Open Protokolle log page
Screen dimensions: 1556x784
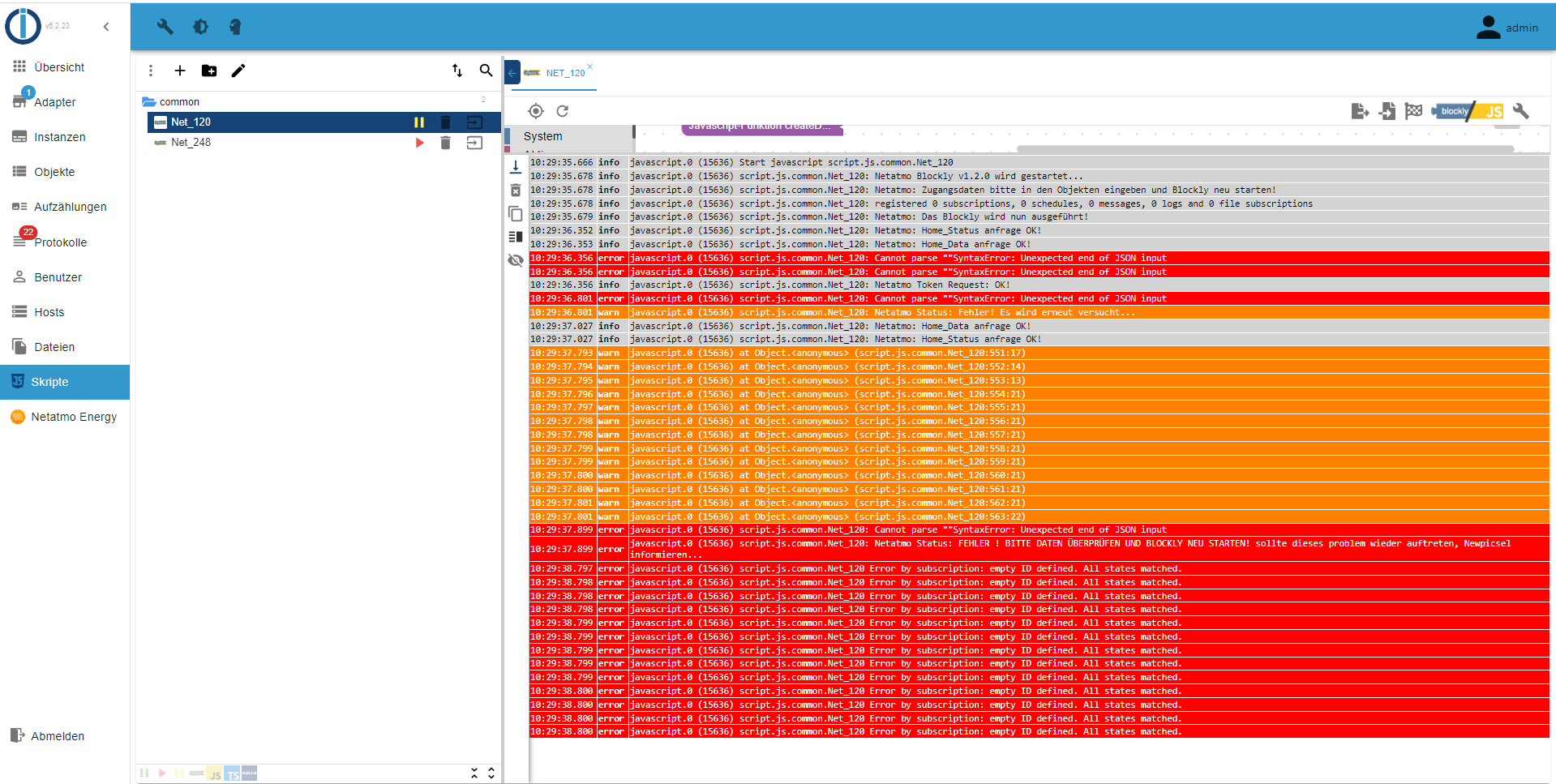click(65, 242)
